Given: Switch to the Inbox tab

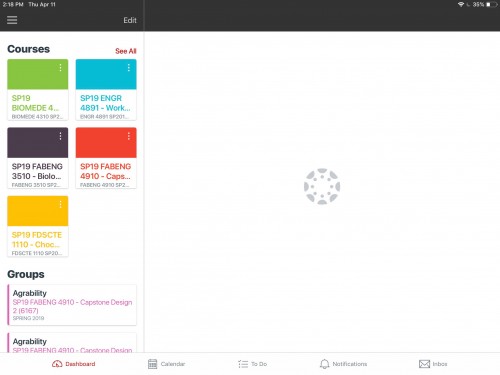Looking at the screenshot, I should (x=433, y=364).
